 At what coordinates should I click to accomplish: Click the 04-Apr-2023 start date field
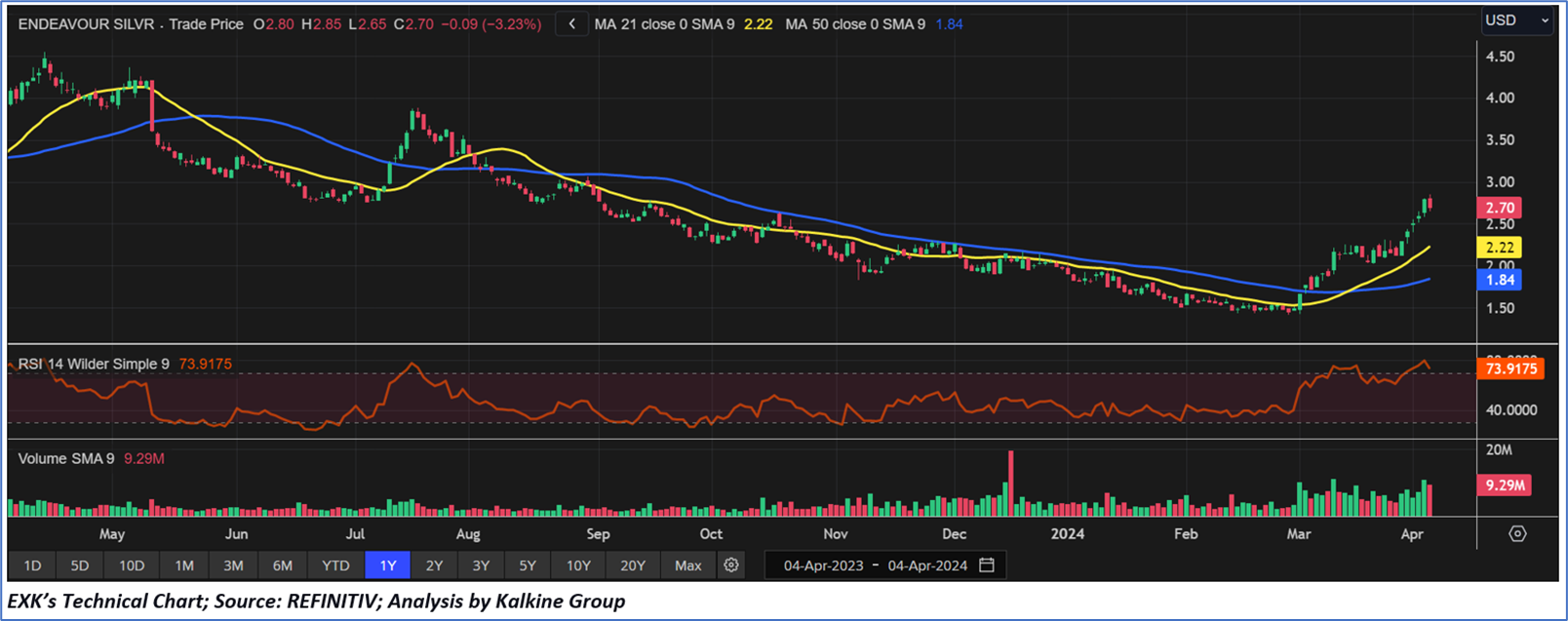click(x=824, y=565)
